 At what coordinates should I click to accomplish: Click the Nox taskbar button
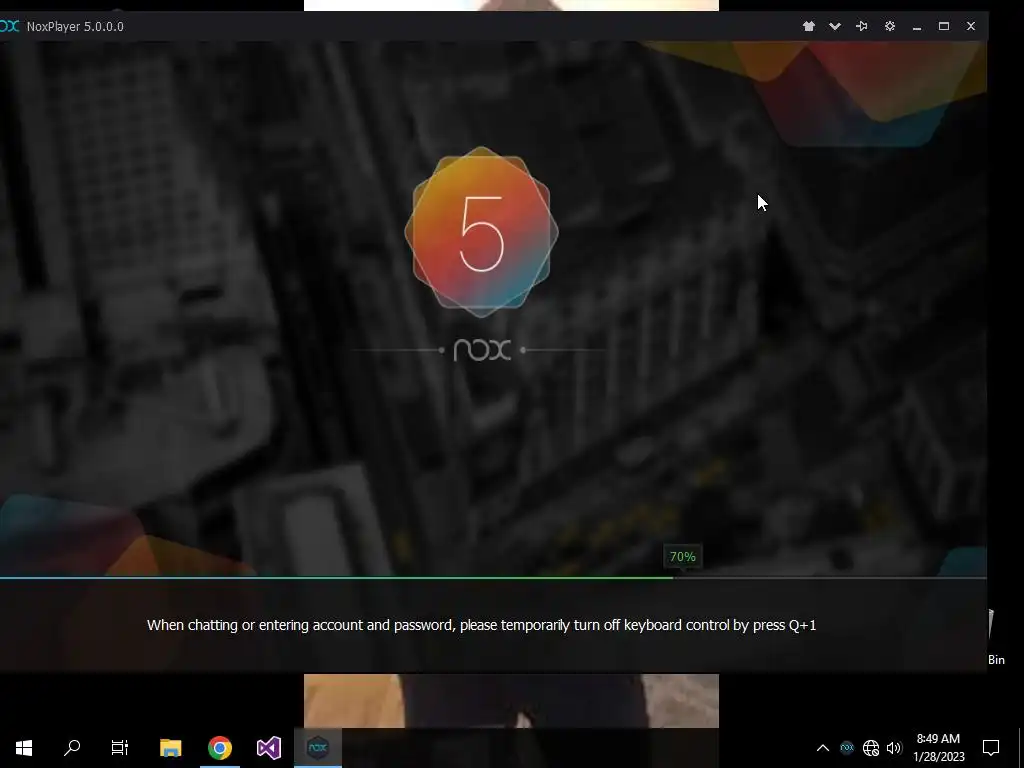pyautogui.click(x=318, y=748)
